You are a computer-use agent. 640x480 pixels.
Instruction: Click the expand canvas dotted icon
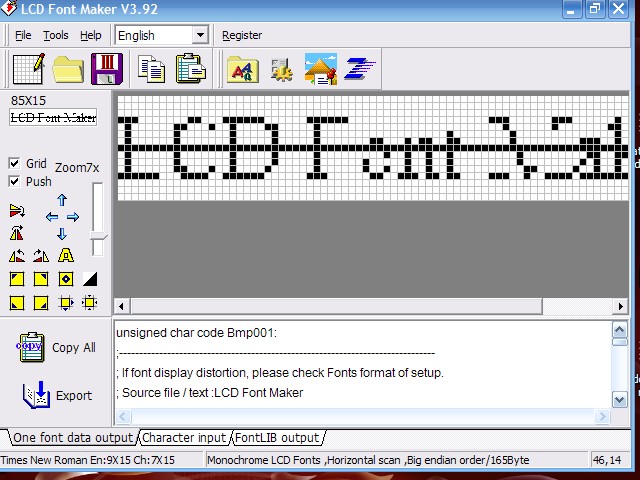90,303
